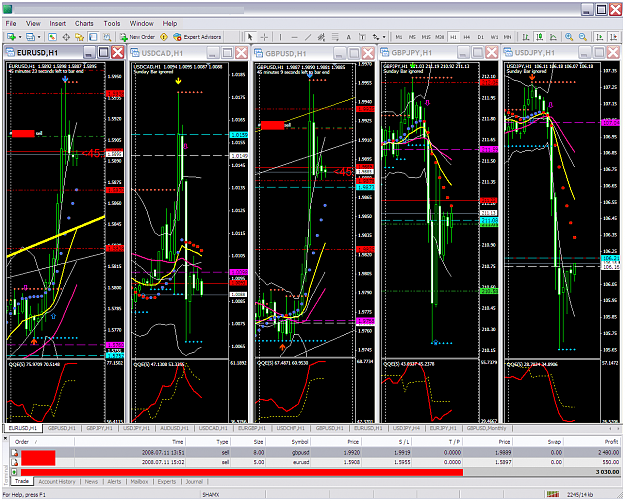The width and height of the screenshot is (625, 501).
Task: Open the Strategy Tester icon
Action: pyautogui.click(x=107, y=37)
